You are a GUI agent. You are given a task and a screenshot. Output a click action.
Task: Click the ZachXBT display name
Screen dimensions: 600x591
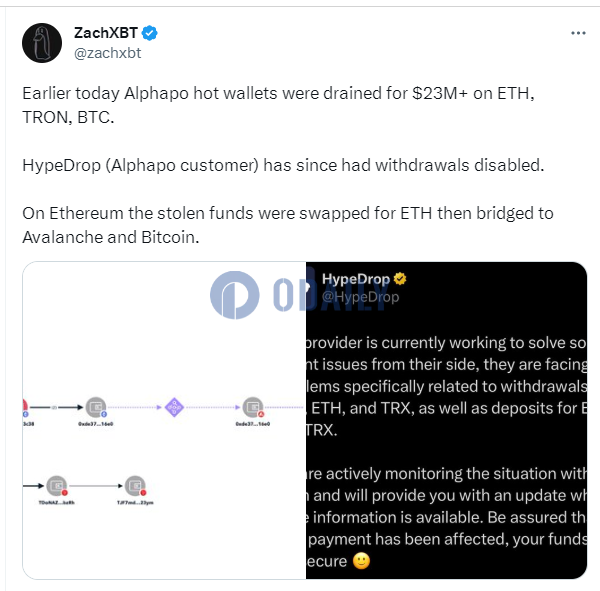(106, 33)
